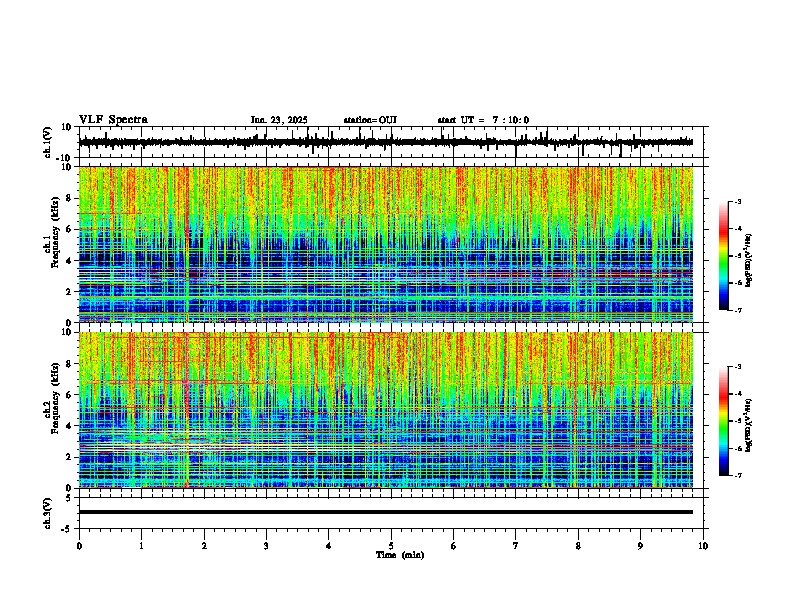
Task: Click the ch.2 spectrogram color scale bar
Action: pos(724,421)
